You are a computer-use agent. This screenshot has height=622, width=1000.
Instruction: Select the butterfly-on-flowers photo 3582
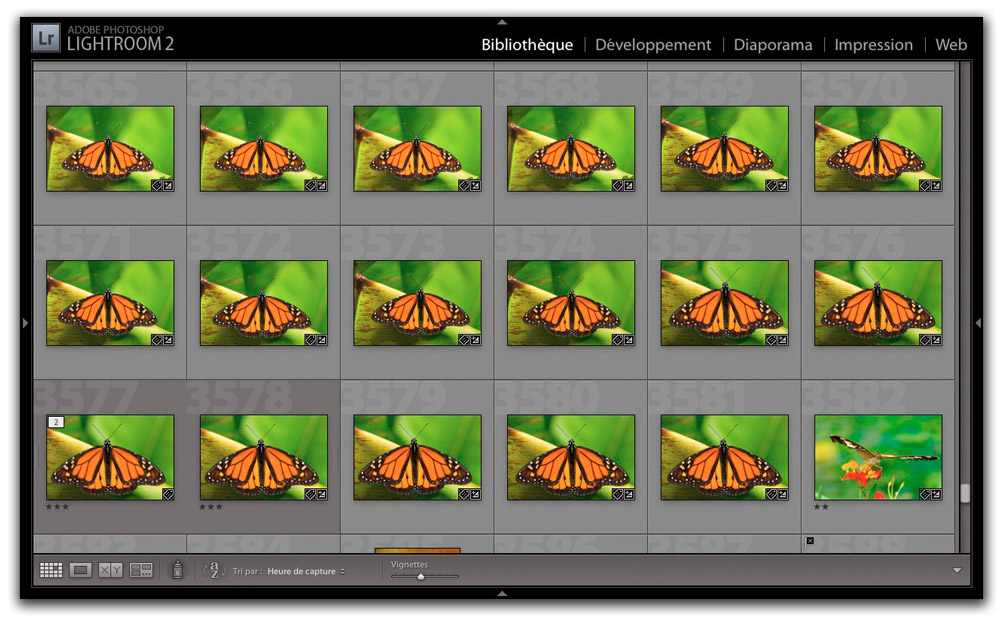878,457
